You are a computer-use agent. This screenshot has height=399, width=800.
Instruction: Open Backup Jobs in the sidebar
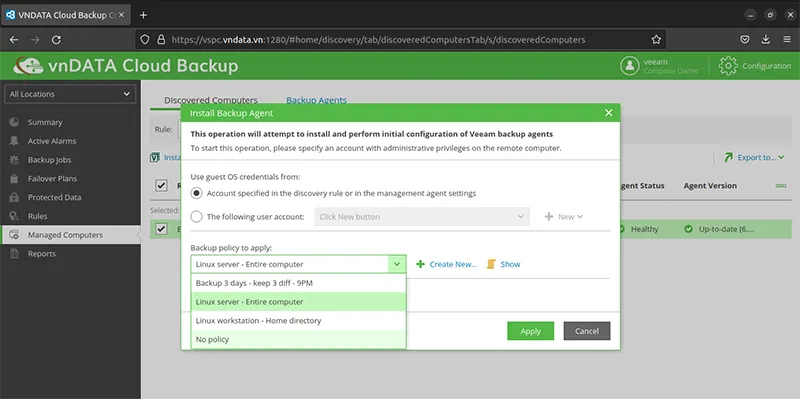(49, 160)
